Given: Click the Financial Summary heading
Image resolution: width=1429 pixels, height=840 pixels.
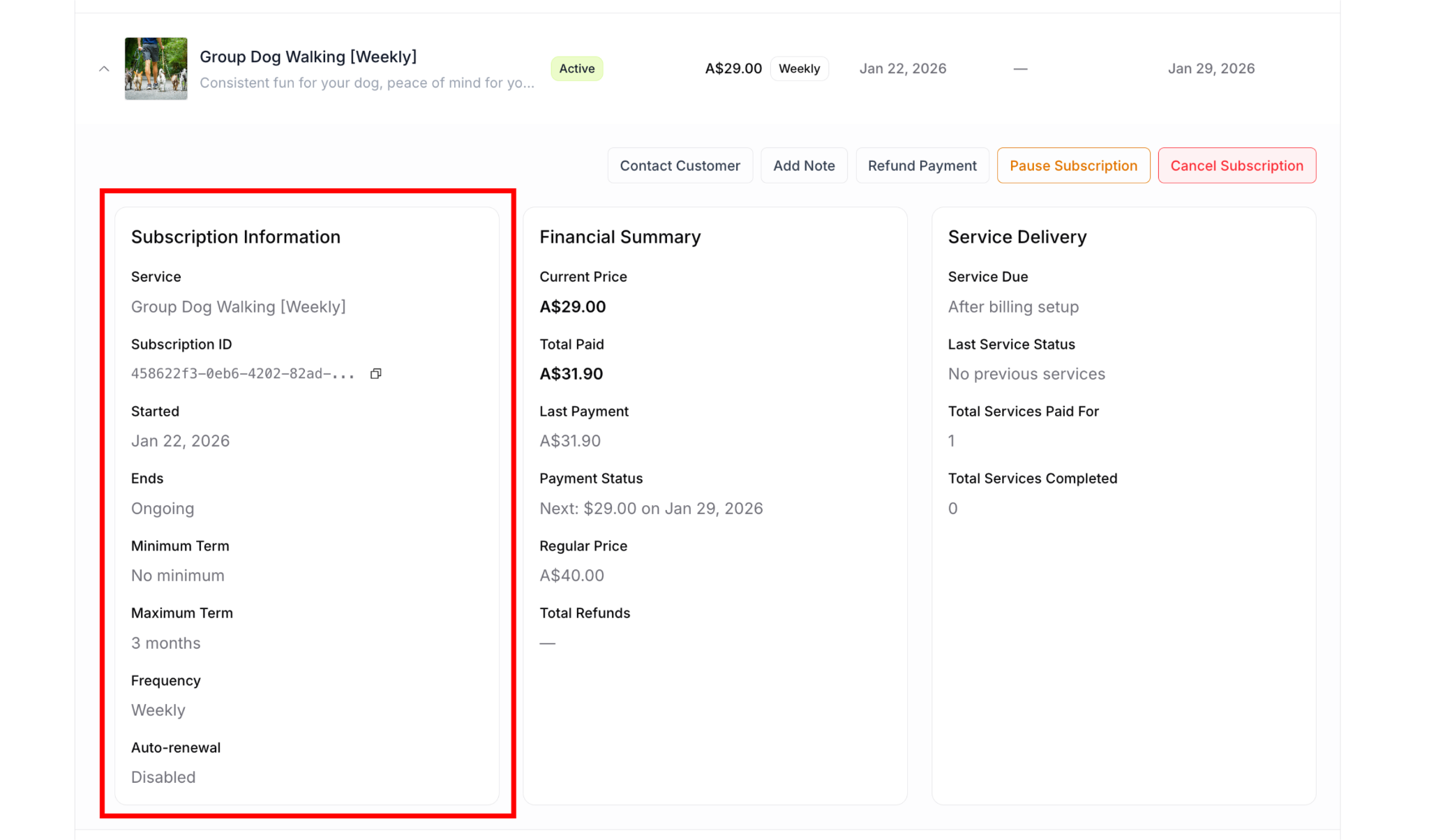Looking at the screenshot, I should point(620,237).
